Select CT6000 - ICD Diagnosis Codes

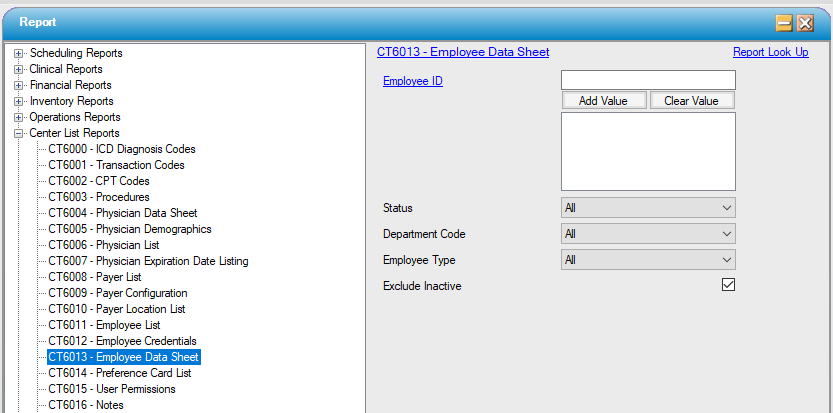(121, 149)
